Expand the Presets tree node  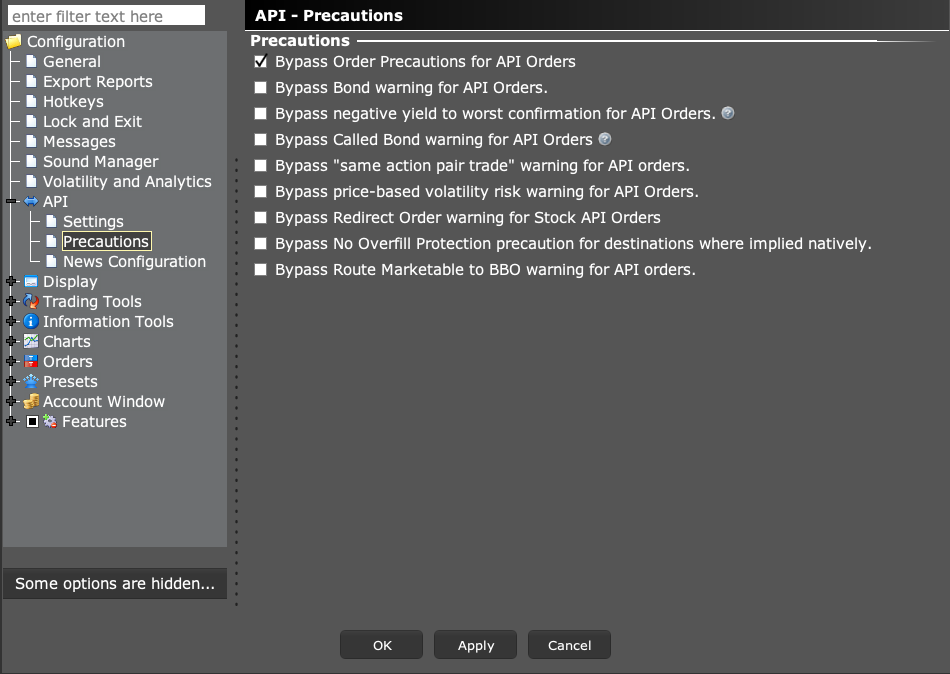pos(12,381)
